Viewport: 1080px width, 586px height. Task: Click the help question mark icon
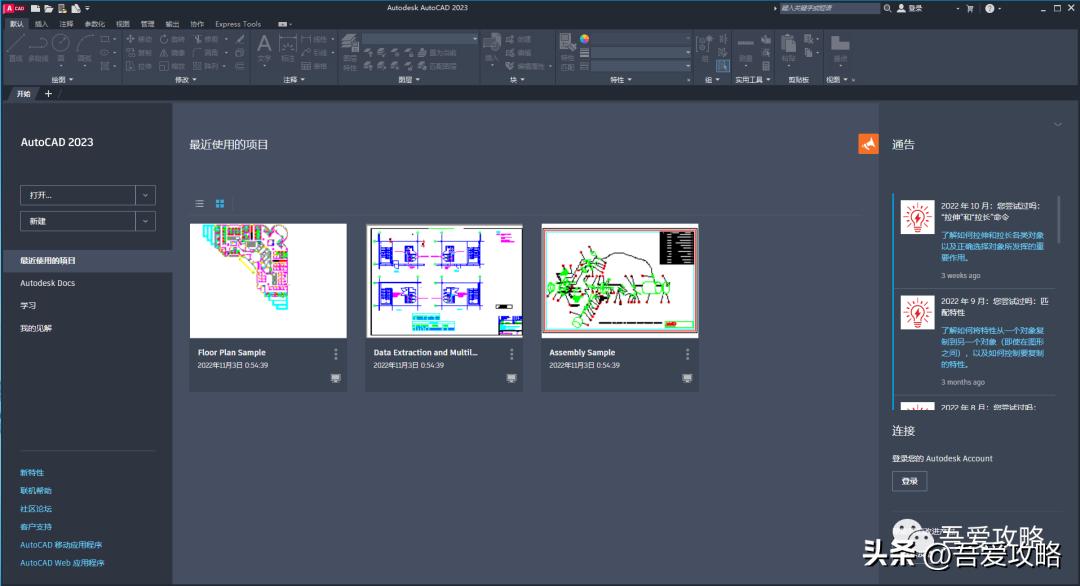click(x=989, y=8)
